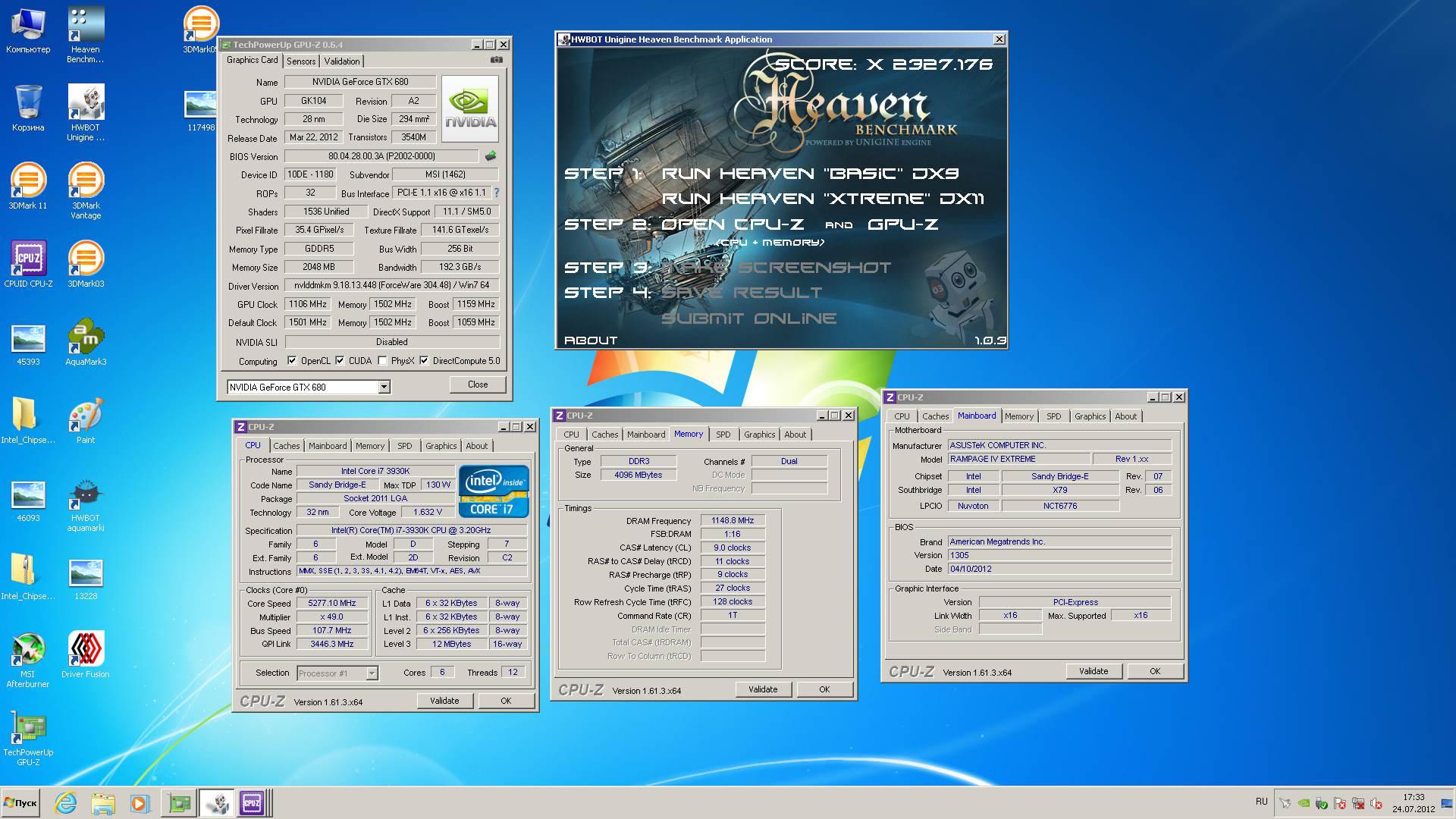Open the HWBOT Unigine desktop shortcut
The image size is (1456, 819).
point(86,113)
